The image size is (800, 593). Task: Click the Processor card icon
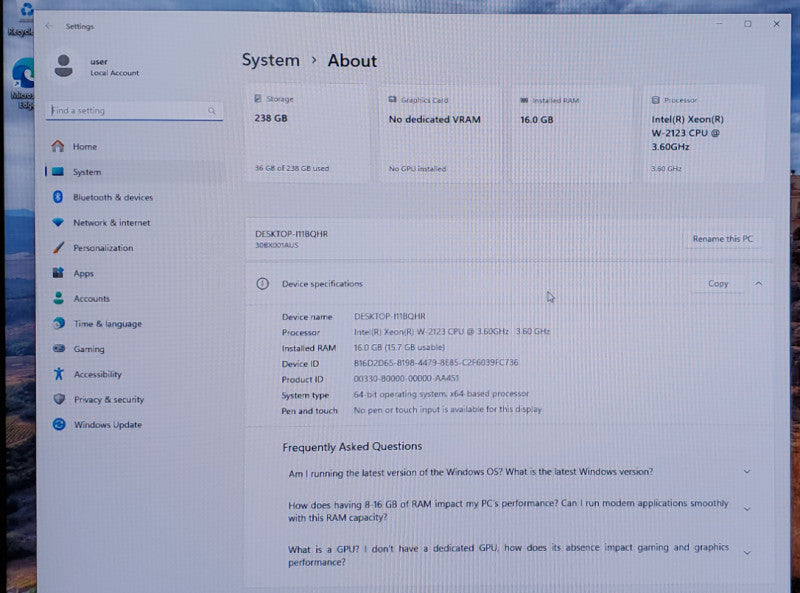[656, 100]
